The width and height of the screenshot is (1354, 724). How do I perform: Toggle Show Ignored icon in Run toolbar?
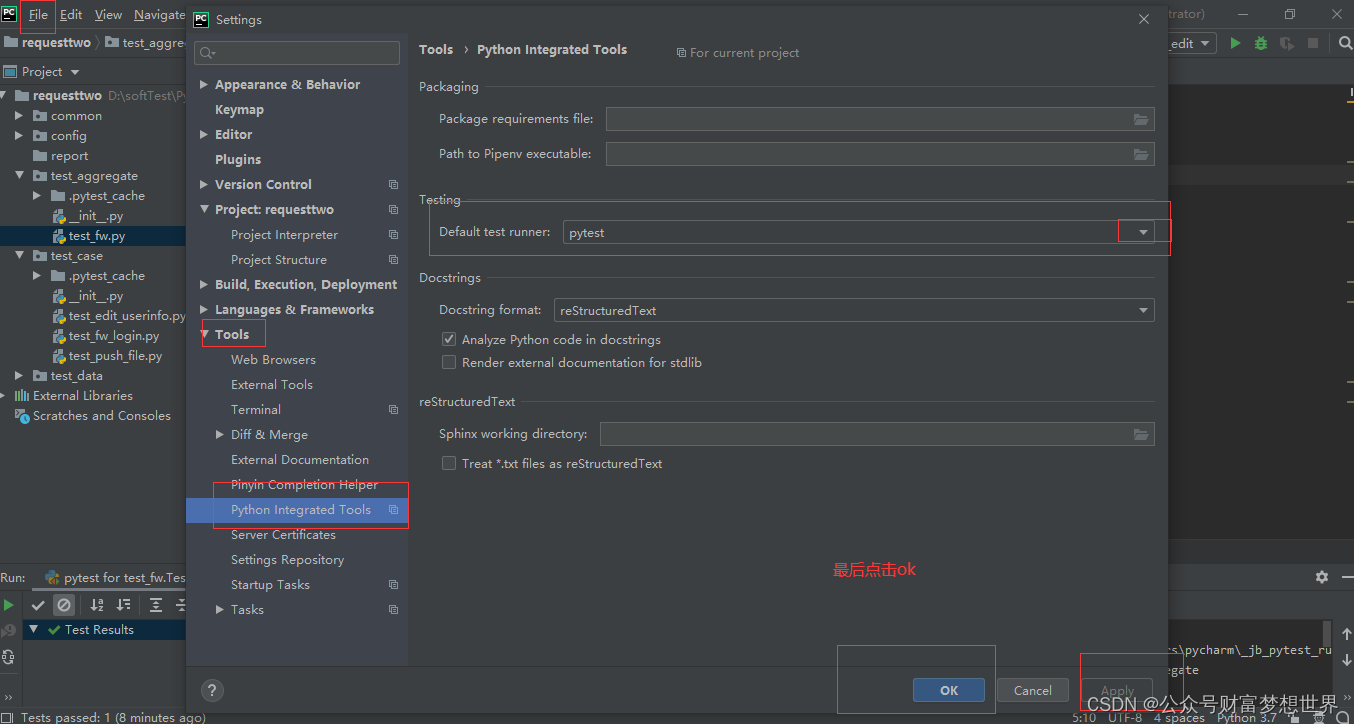[x=64, y=605]
